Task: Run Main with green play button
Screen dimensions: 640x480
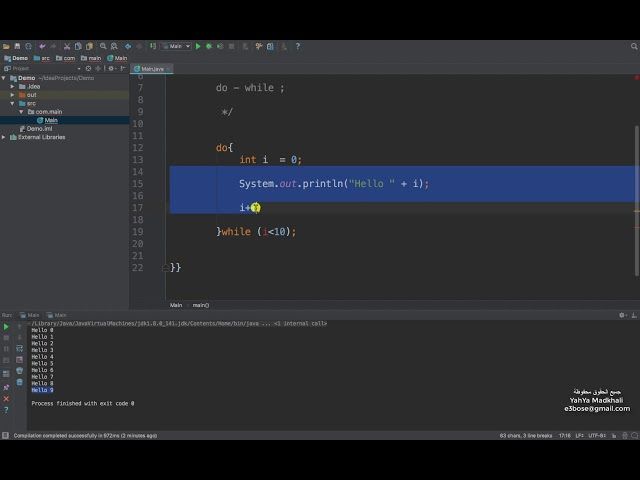Action: (x=198, y=47)
